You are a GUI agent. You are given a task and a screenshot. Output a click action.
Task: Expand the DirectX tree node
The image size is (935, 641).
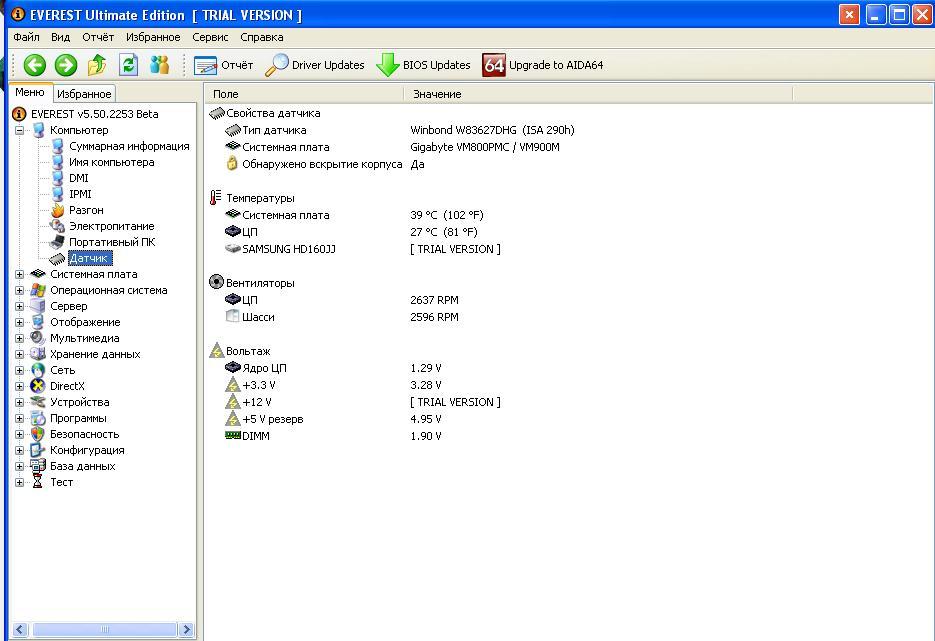click(x=20, y=386)
